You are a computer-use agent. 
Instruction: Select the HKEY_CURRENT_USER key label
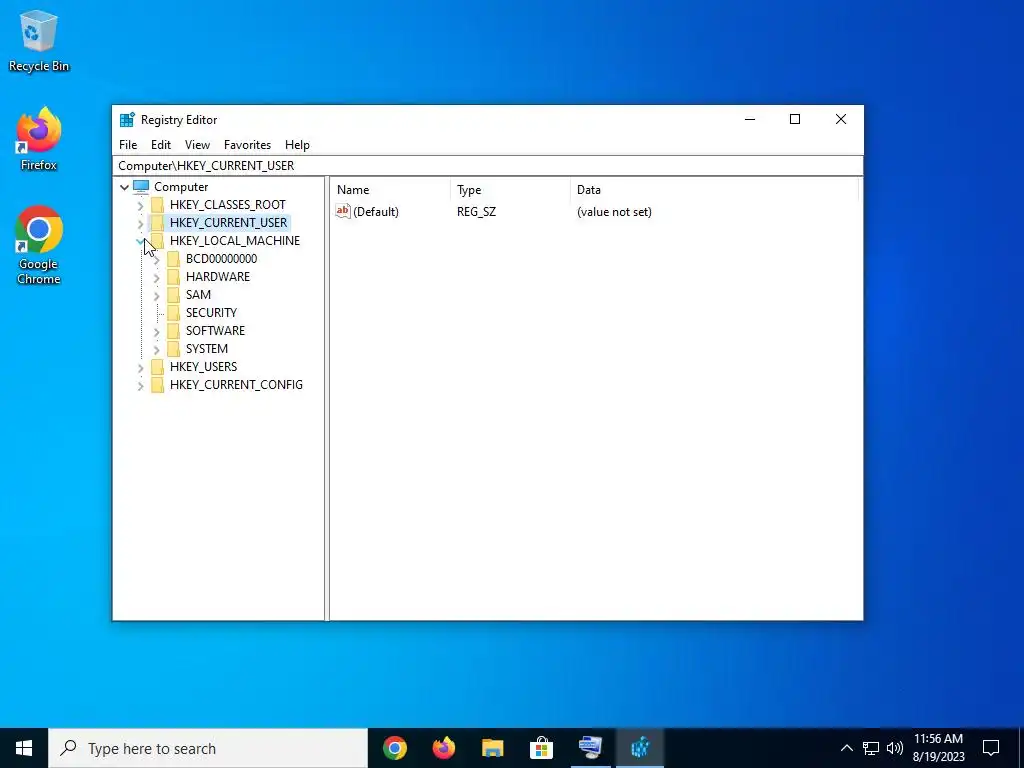click(x=228, y=223)
